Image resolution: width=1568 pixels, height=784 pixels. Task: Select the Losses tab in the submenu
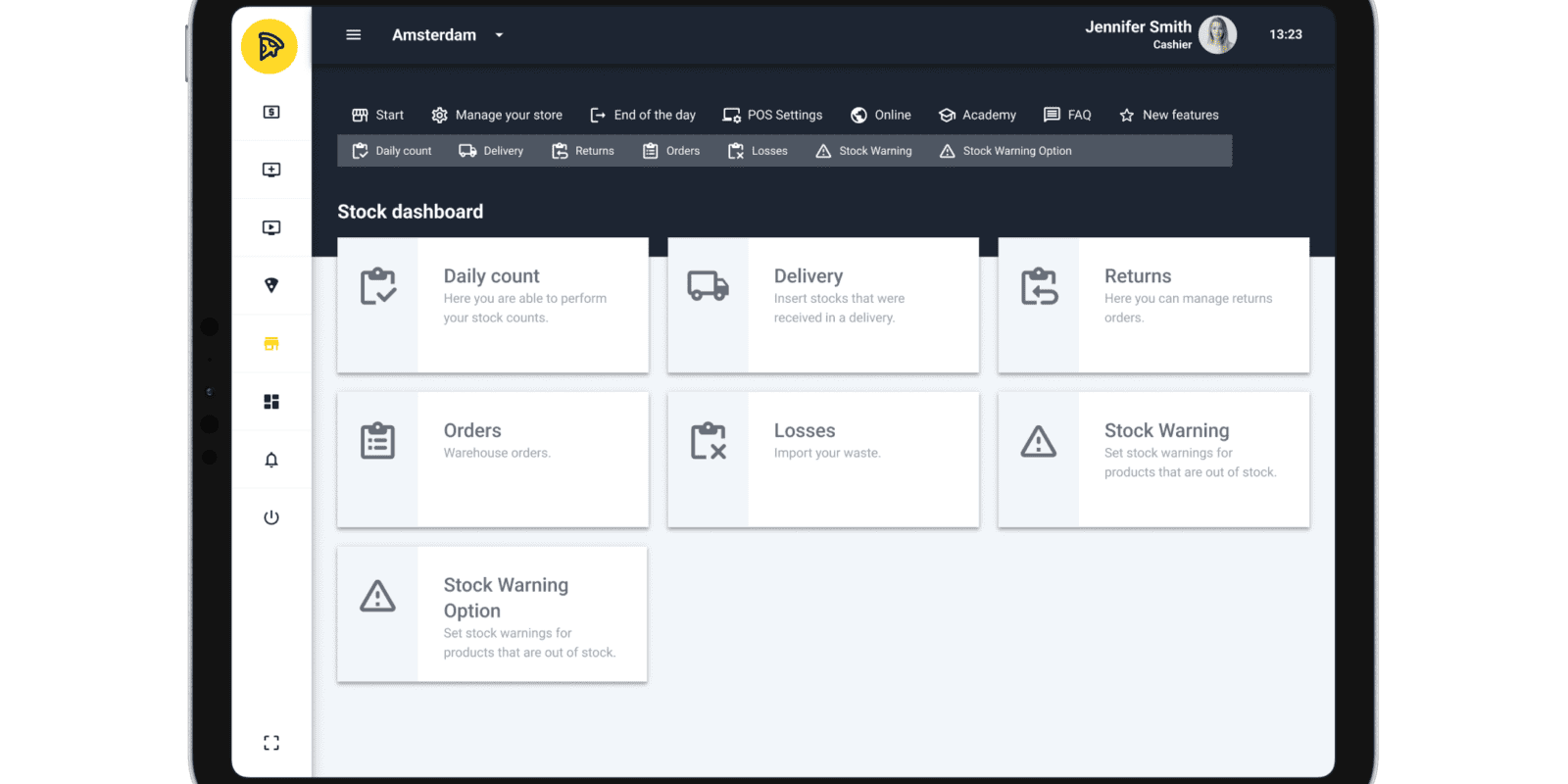[x=758, y=151]
